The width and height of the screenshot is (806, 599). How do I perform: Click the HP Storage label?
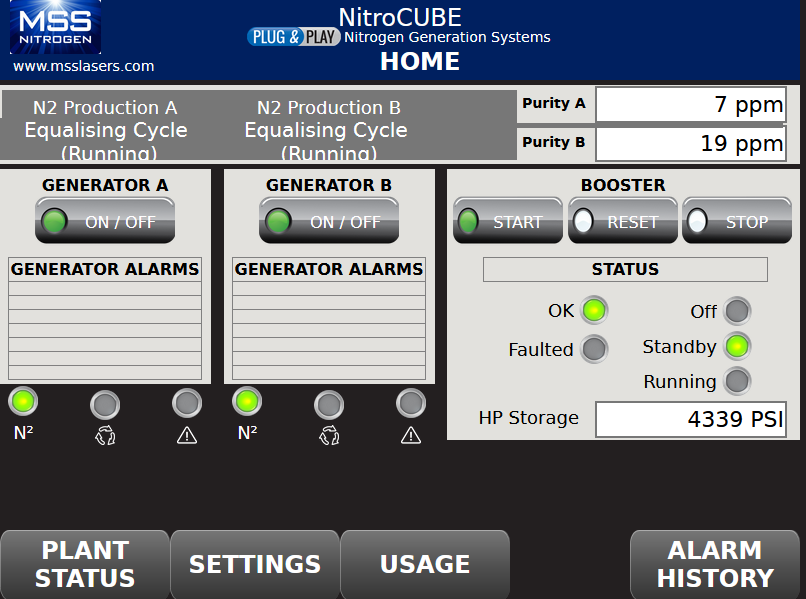[x=528, y=418]
